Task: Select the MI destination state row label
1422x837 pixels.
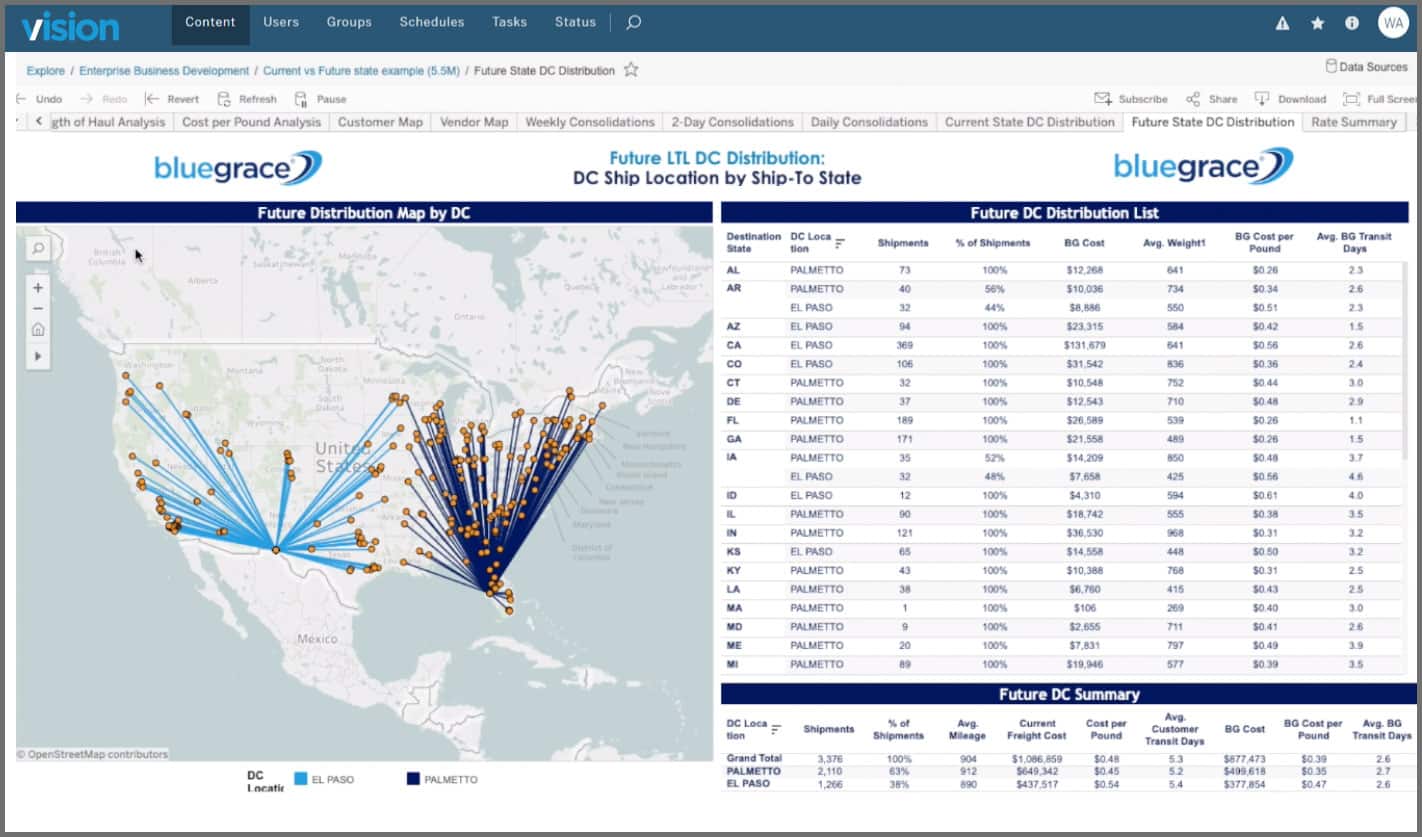Action: [x=732, y=664]
